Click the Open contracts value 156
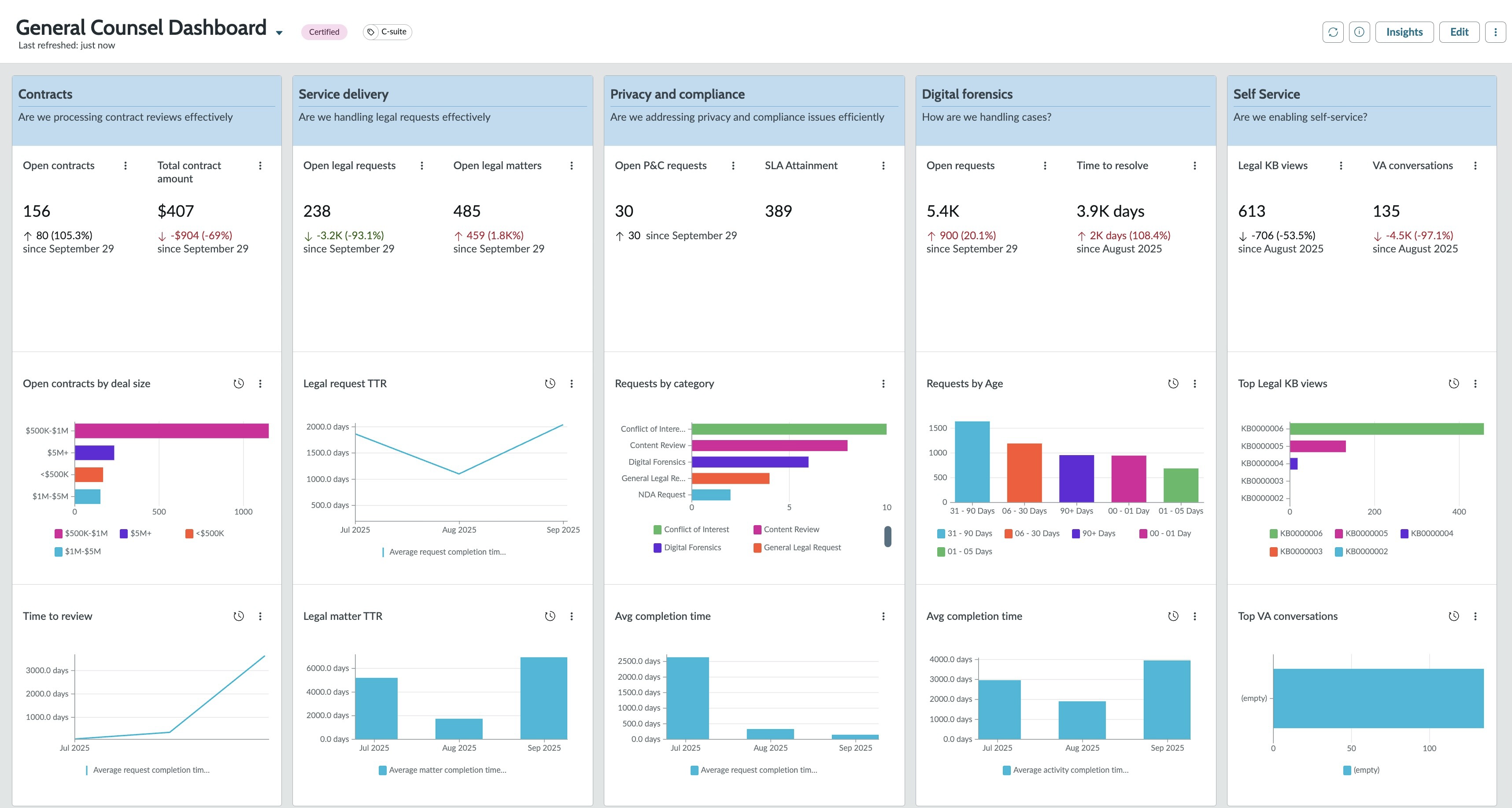The image size is (1512, 808). 37,211
